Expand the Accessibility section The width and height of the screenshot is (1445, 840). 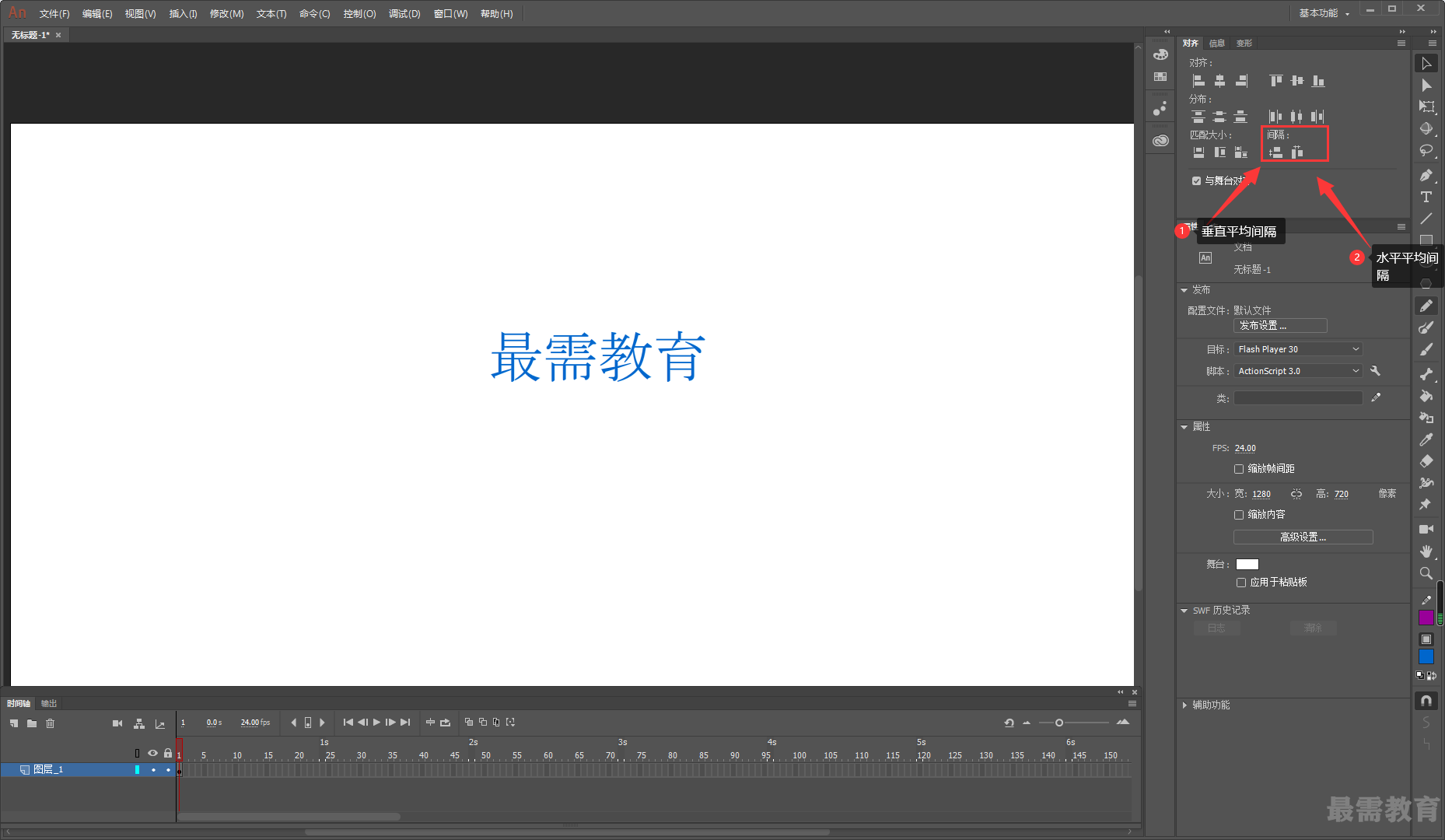click(1184, 705)
